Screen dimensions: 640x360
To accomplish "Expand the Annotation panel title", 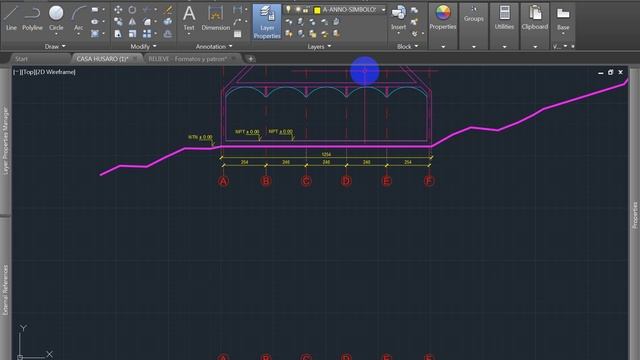I will [x=214, y=47].
